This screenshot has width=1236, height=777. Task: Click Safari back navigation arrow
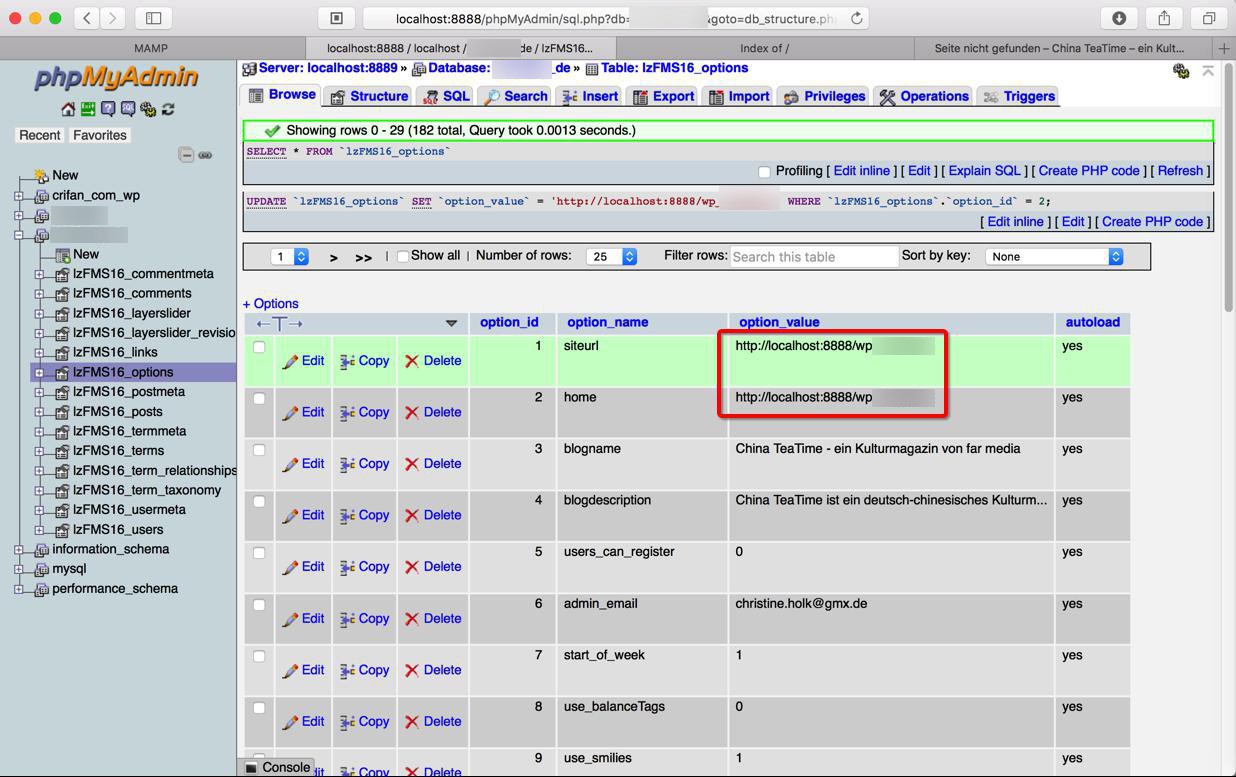click(87, 18)
